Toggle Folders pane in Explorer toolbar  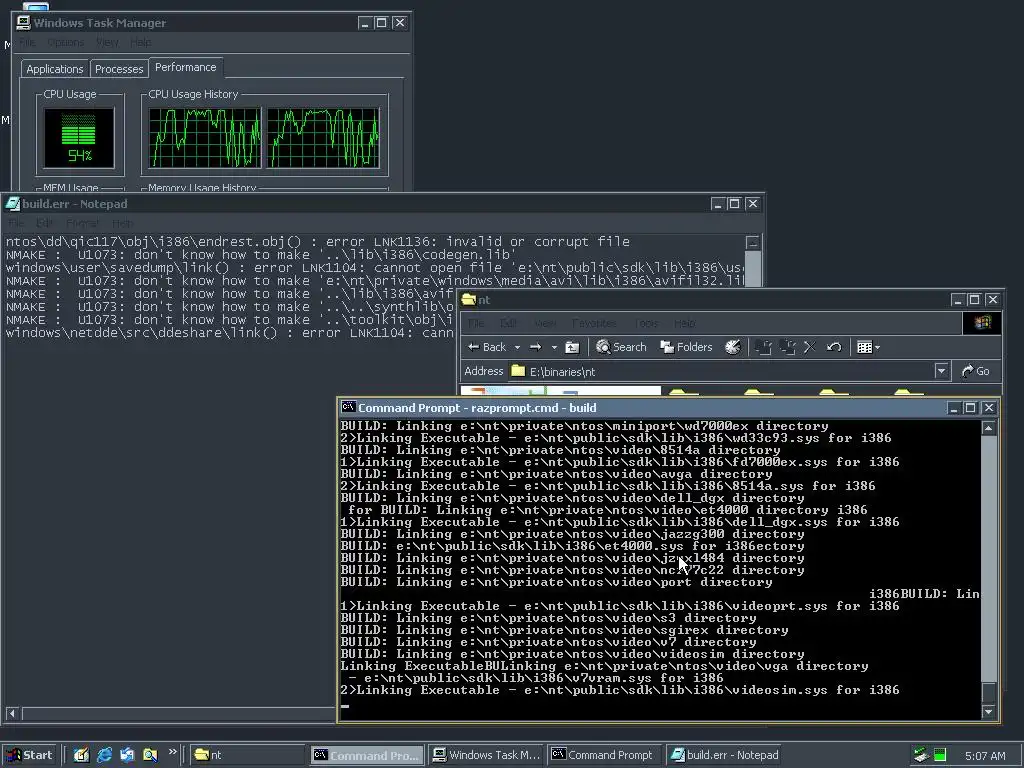686,347
